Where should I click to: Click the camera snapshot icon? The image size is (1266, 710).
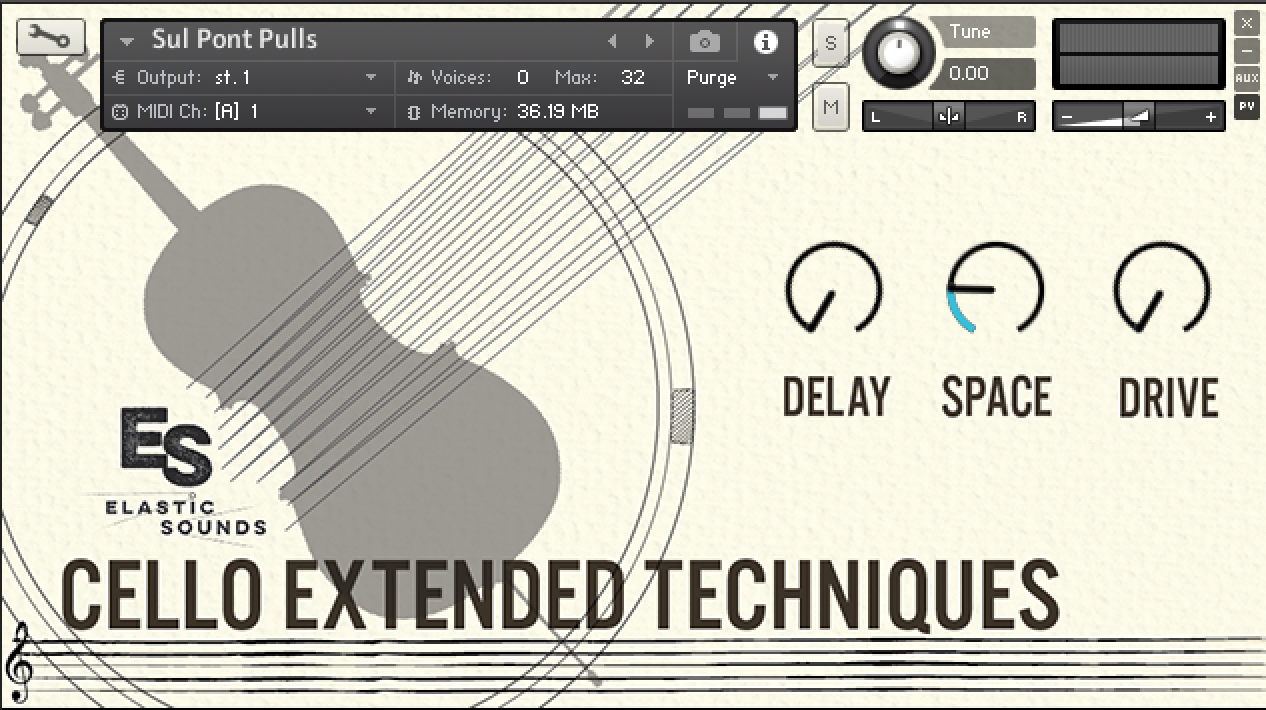coord(705,42)
